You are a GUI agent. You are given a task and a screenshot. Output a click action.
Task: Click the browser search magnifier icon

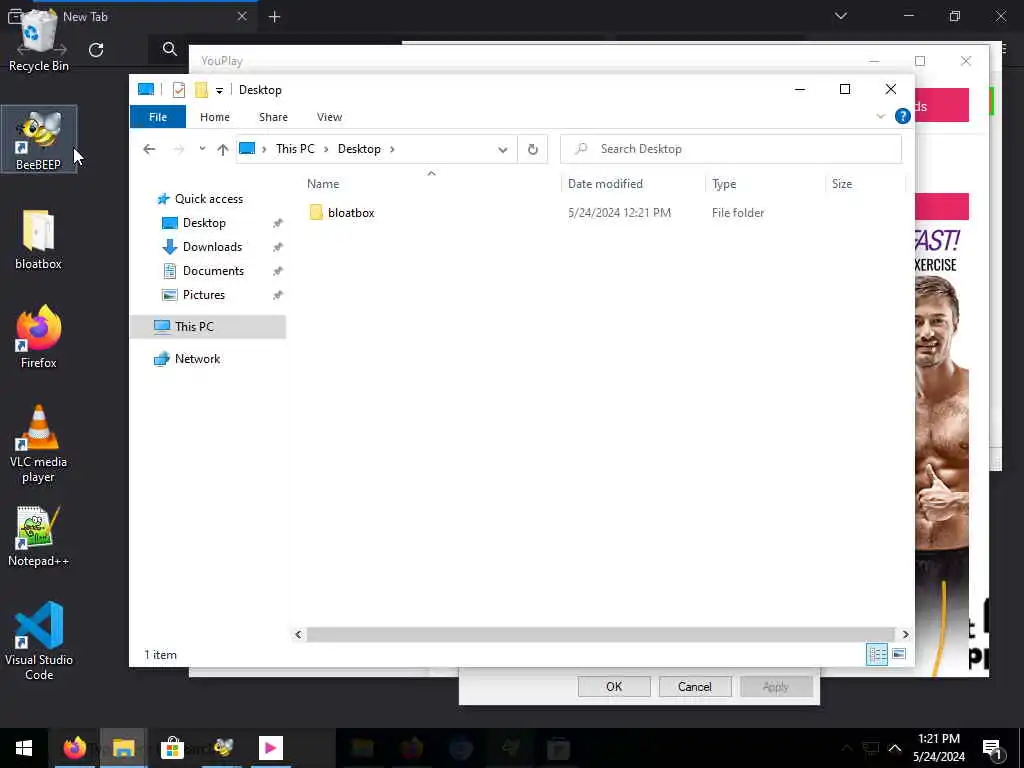point(170,49)
